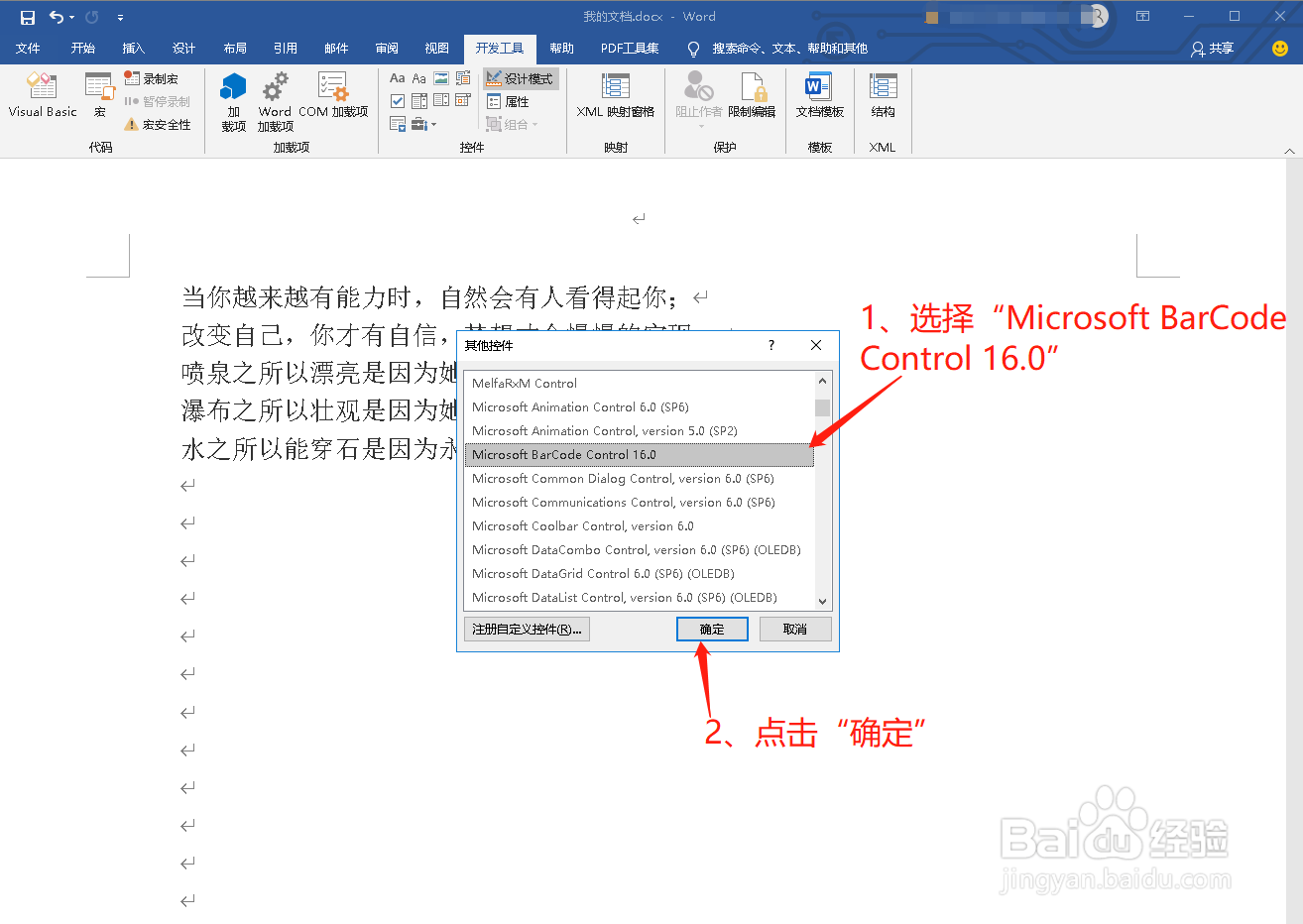Click control list scroll-up arrow

tap(822, 381)
